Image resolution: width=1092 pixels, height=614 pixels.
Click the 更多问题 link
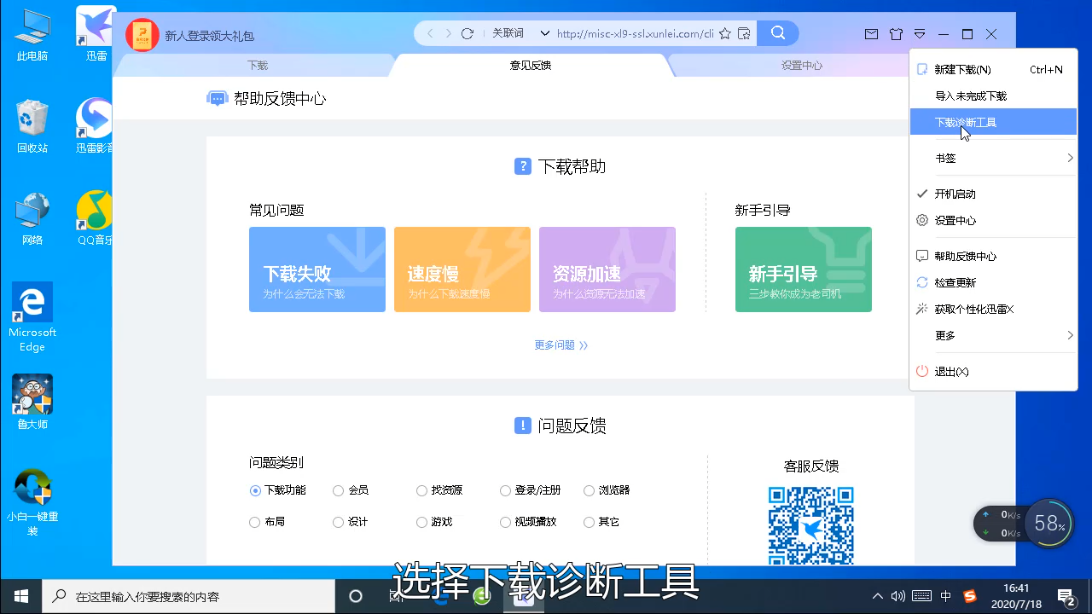560,345
